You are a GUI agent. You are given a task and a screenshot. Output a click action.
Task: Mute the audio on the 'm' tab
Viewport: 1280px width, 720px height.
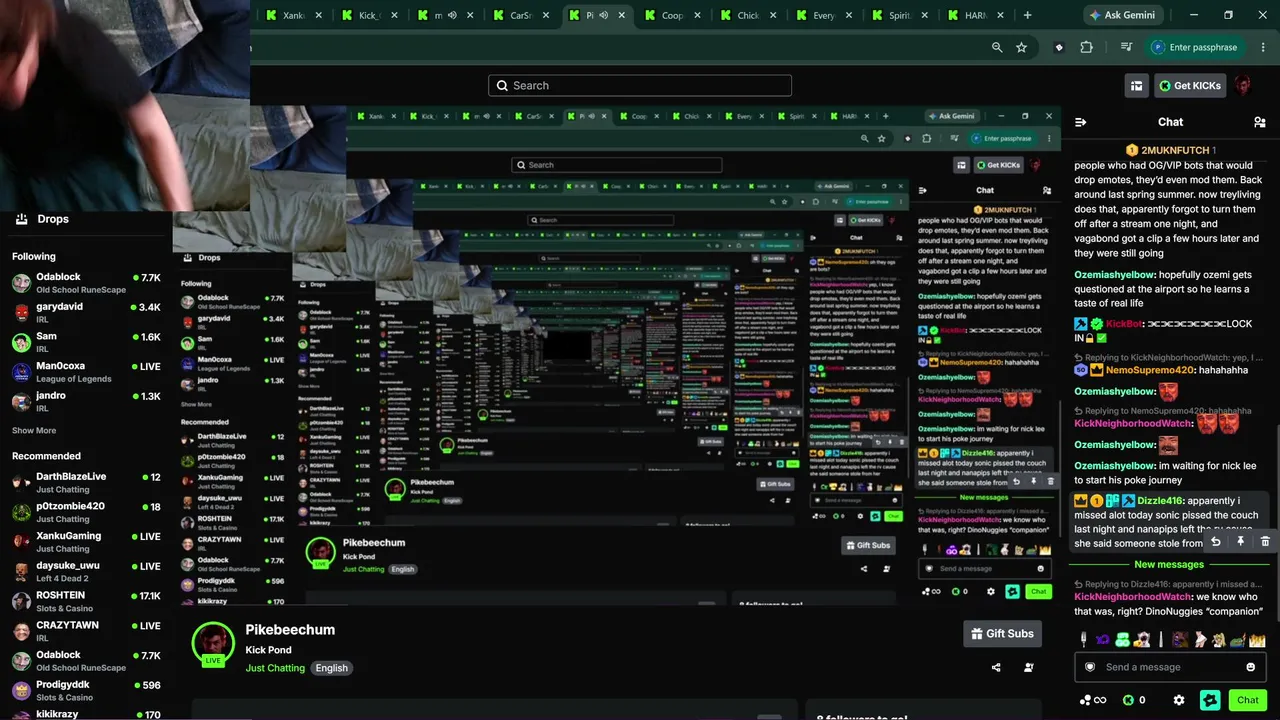[452, 15]
